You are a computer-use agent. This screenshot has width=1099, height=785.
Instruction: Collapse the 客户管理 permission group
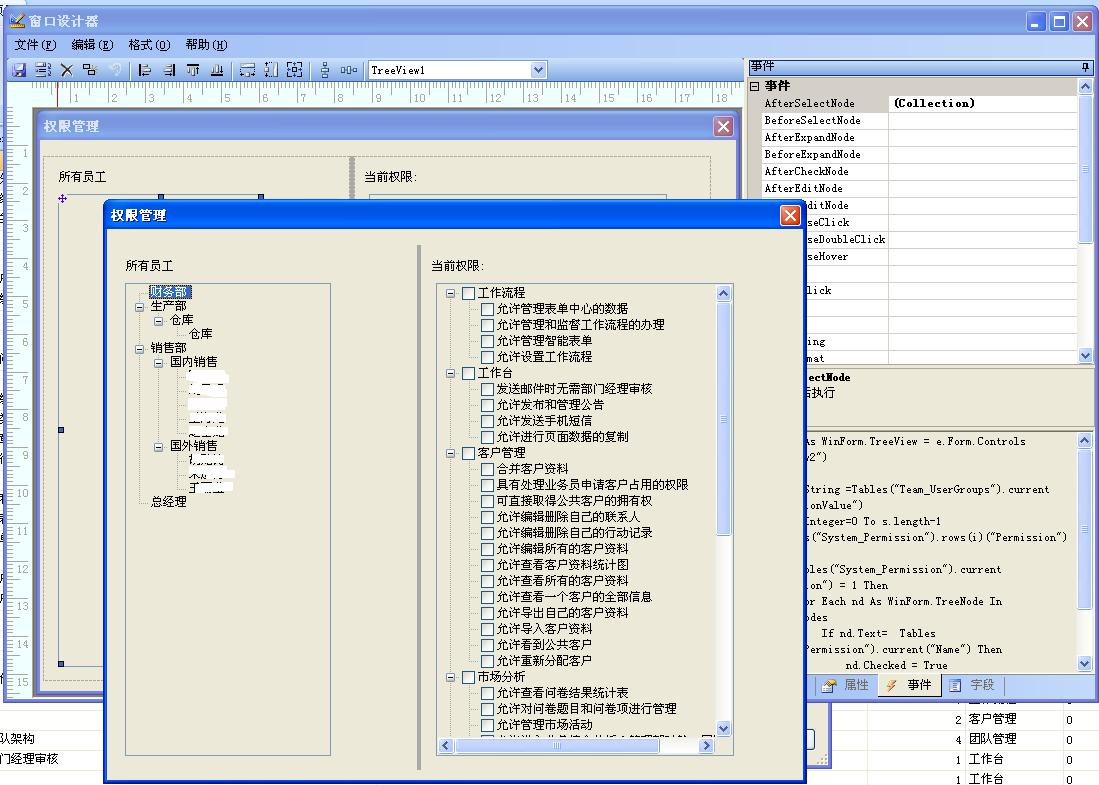coord(450,453)
